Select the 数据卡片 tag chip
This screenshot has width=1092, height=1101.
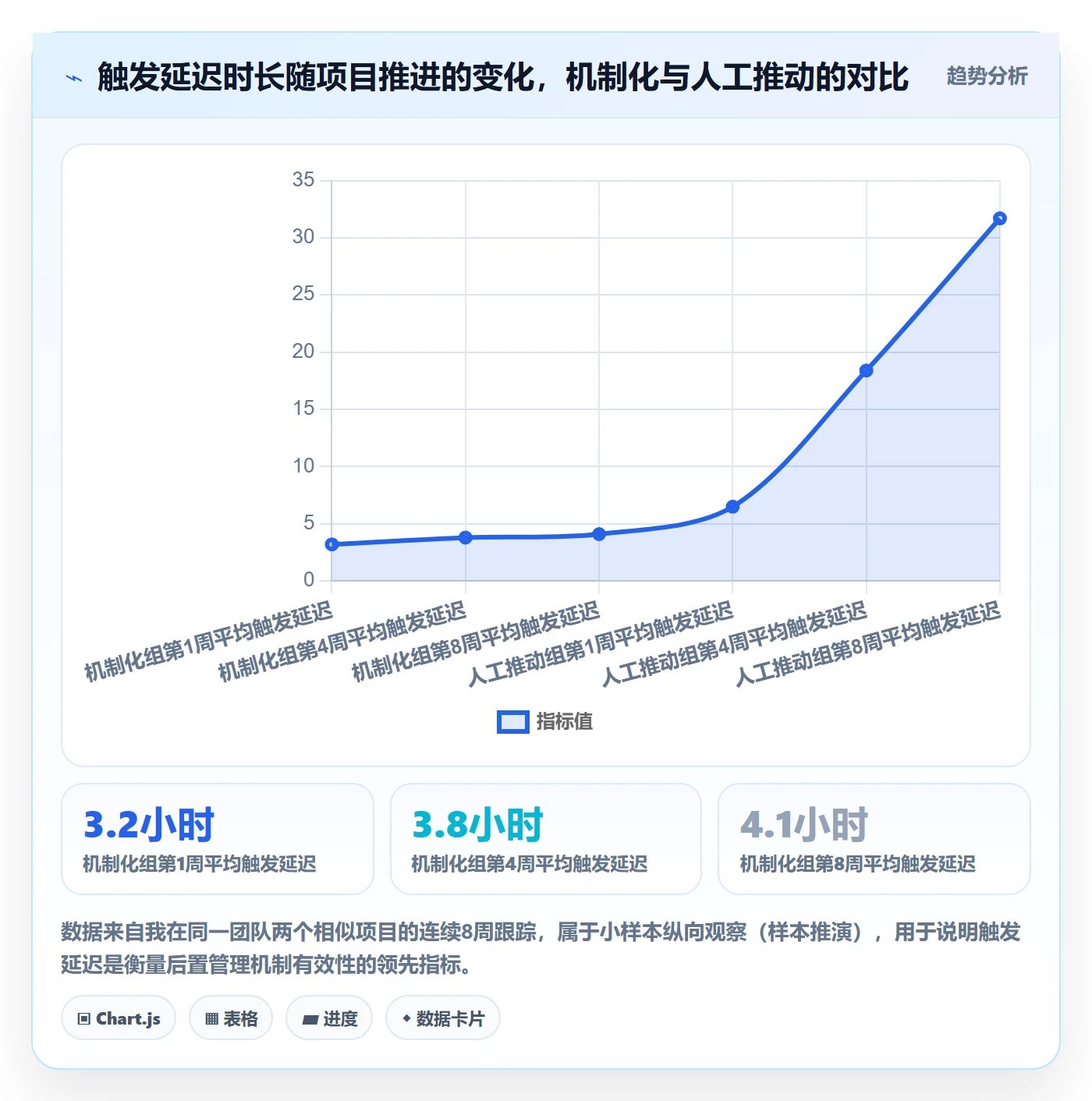tap(443, 1018)
